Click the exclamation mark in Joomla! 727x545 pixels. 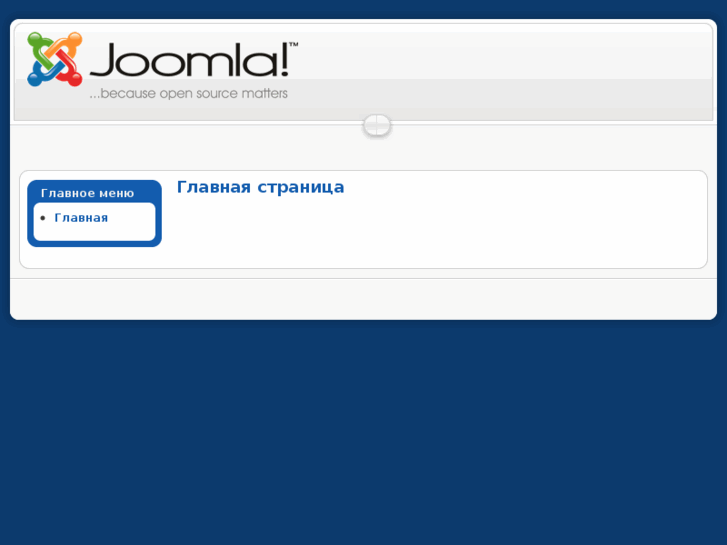pyautogui.click(x=284, y=59)
